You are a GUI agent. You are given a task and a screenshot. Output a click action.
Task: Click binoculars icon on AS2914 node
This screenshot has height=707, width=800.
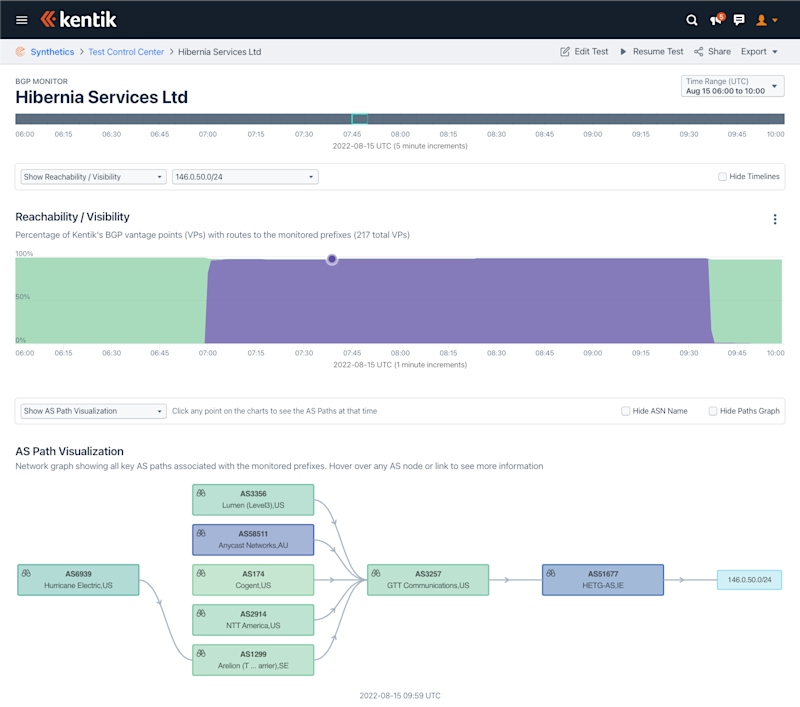[201, 613]
